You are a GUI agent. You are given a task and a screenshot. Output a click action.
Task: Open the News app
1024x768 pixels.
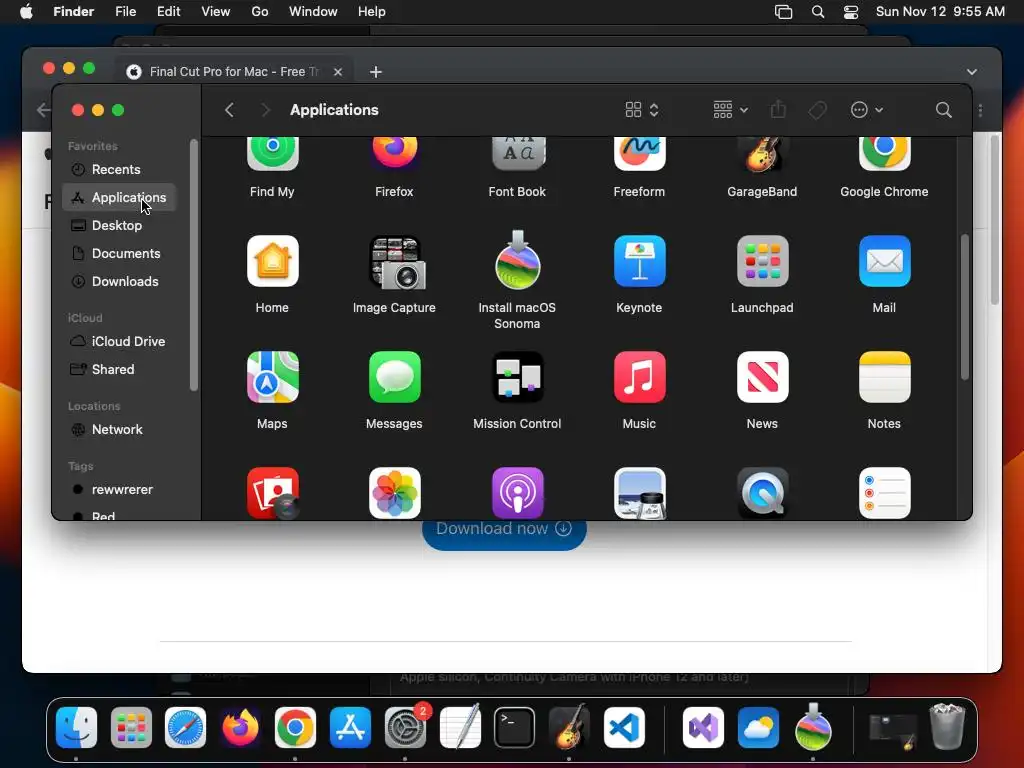762,377
